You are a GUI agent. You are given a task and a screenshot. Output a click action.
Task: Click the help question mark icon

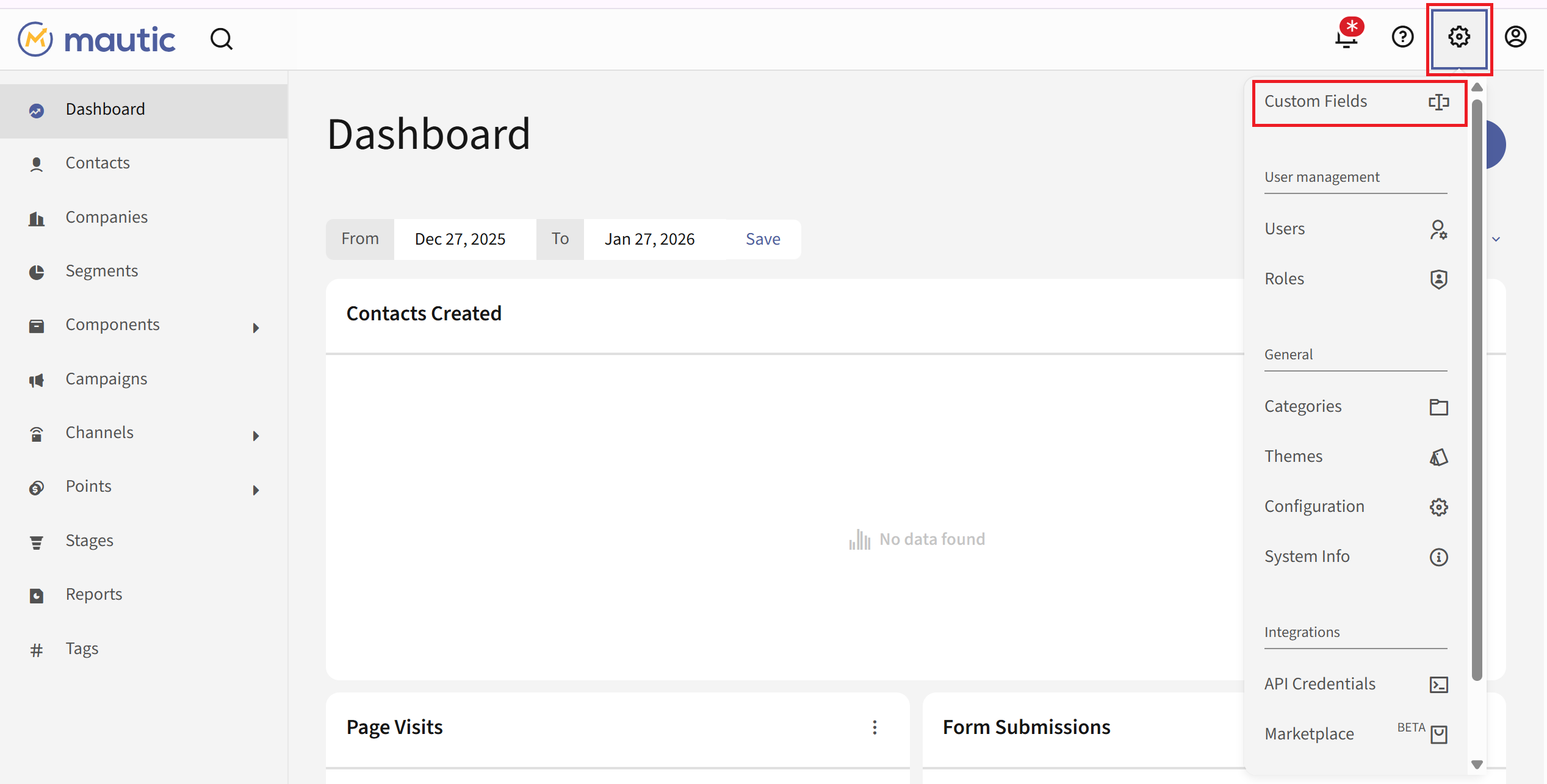pyautogui.click(x=1402, y=38)
